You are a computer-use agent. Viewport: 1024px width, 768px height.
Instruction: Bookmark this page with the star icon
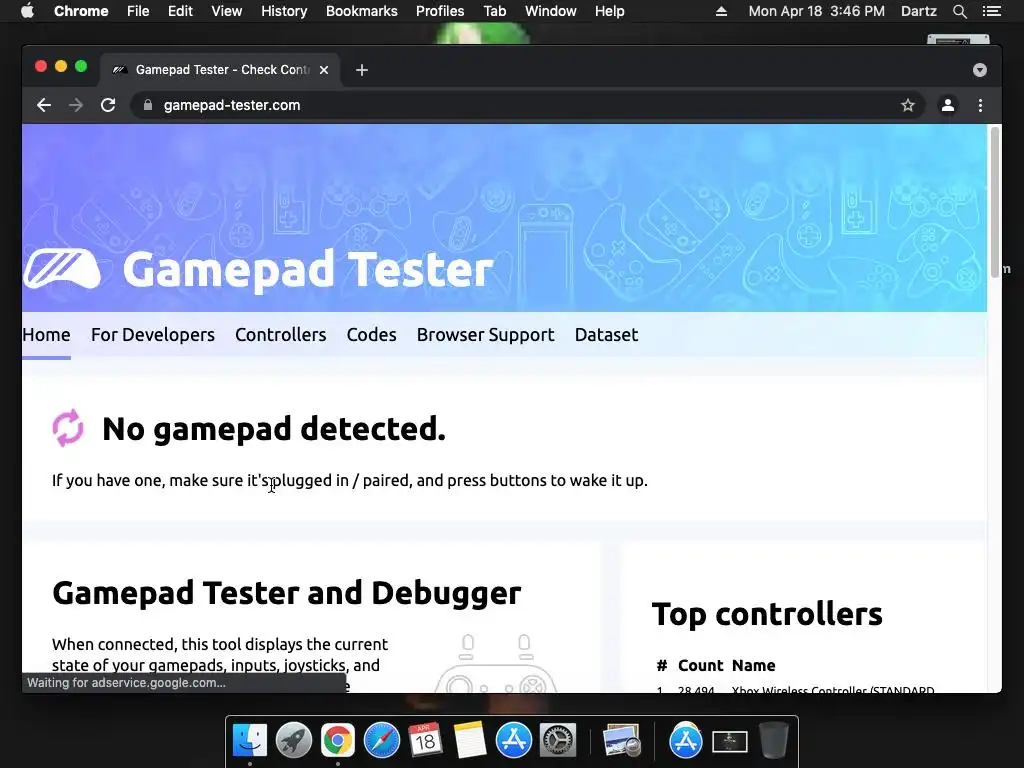point(908,105)
